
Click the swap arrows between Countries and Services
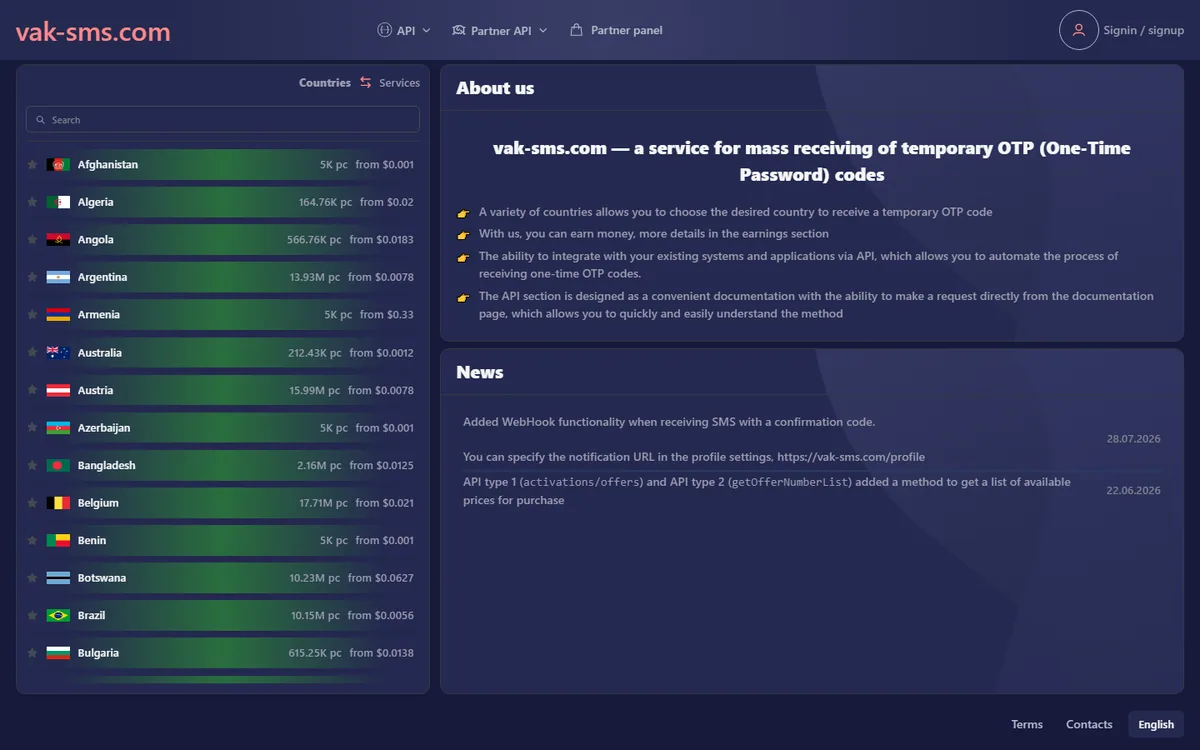pyautogui.click(x=365, y=83)
